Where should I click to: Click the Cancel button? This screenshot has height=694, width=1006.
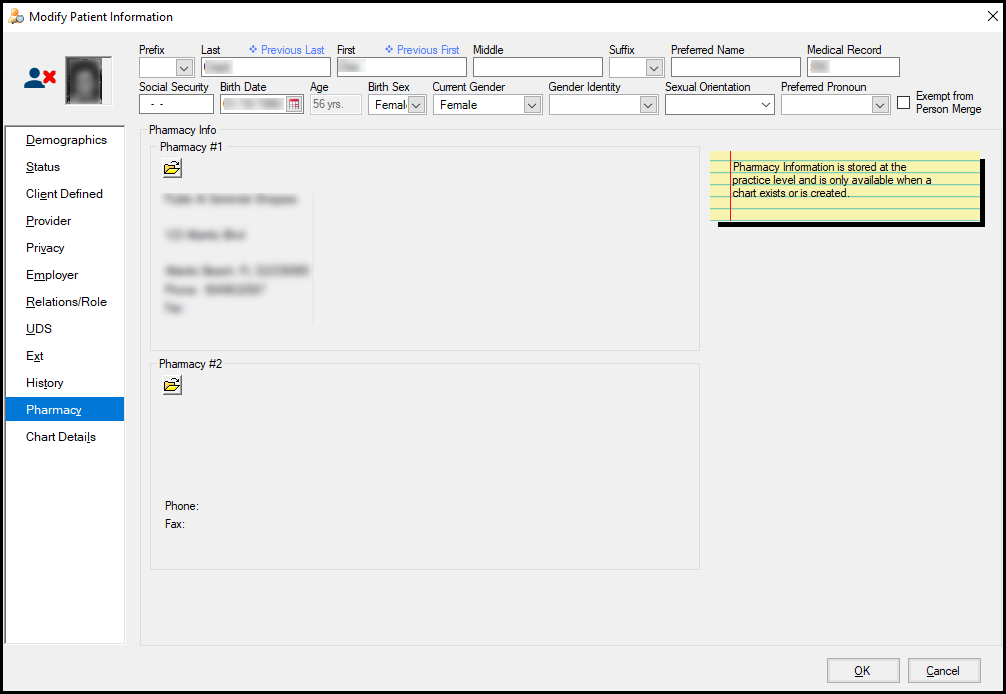click(x=944, y=671)
